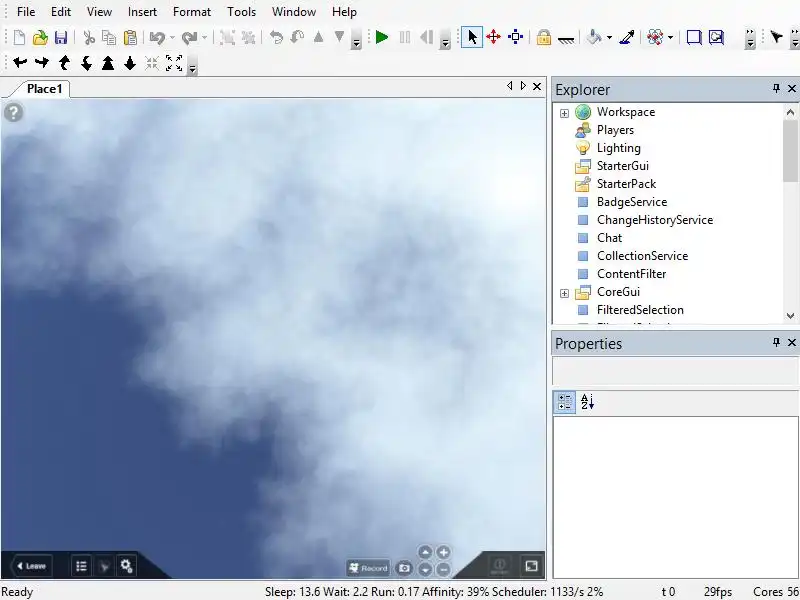The image size is (800, 600).
Task: Click the redo arrow icon
Action: tap(189, 37)
